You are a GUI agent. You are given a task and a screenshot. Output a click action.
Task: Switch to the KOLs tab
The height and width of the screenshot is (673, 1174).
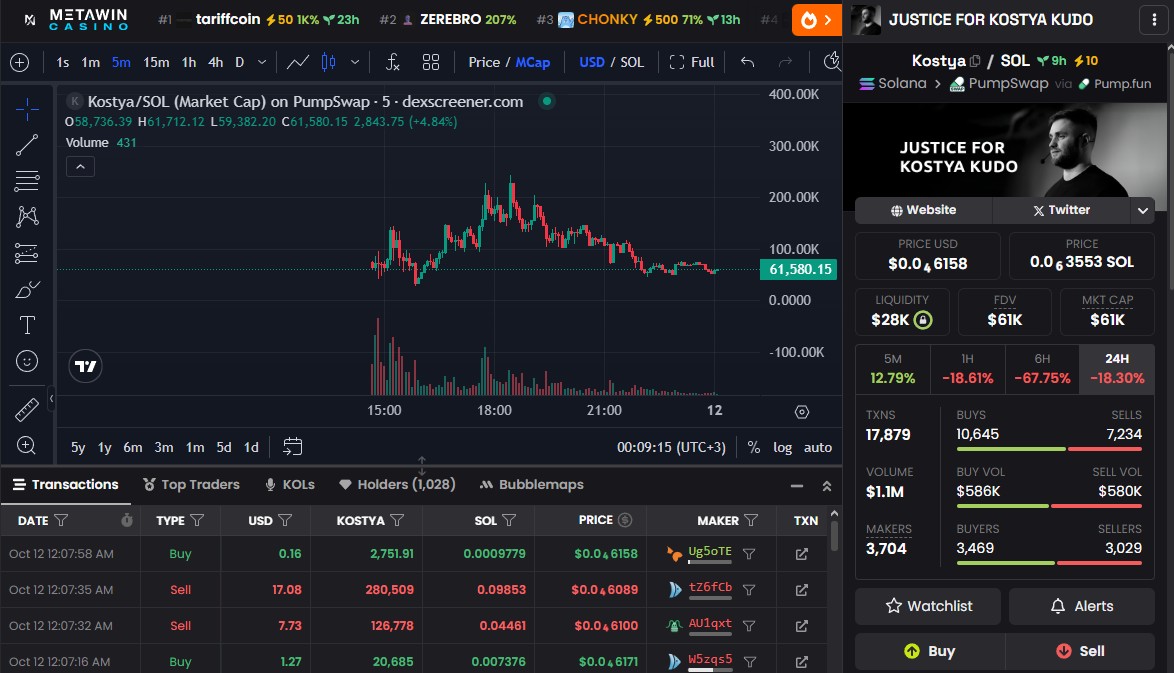[x=290, y=484]
